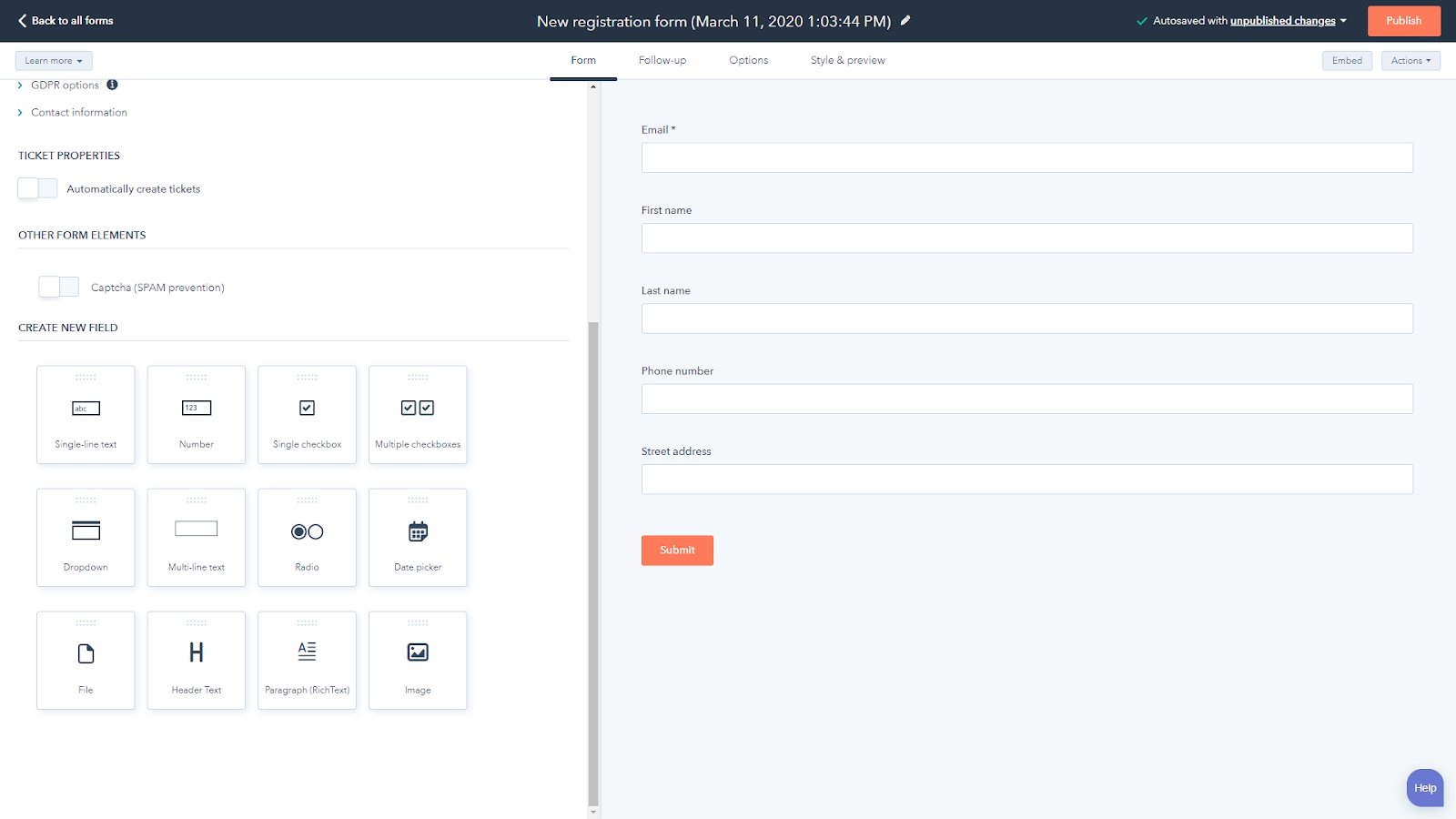
Task: Enable Automatically create tickets
Action: (x=36, y=187)
